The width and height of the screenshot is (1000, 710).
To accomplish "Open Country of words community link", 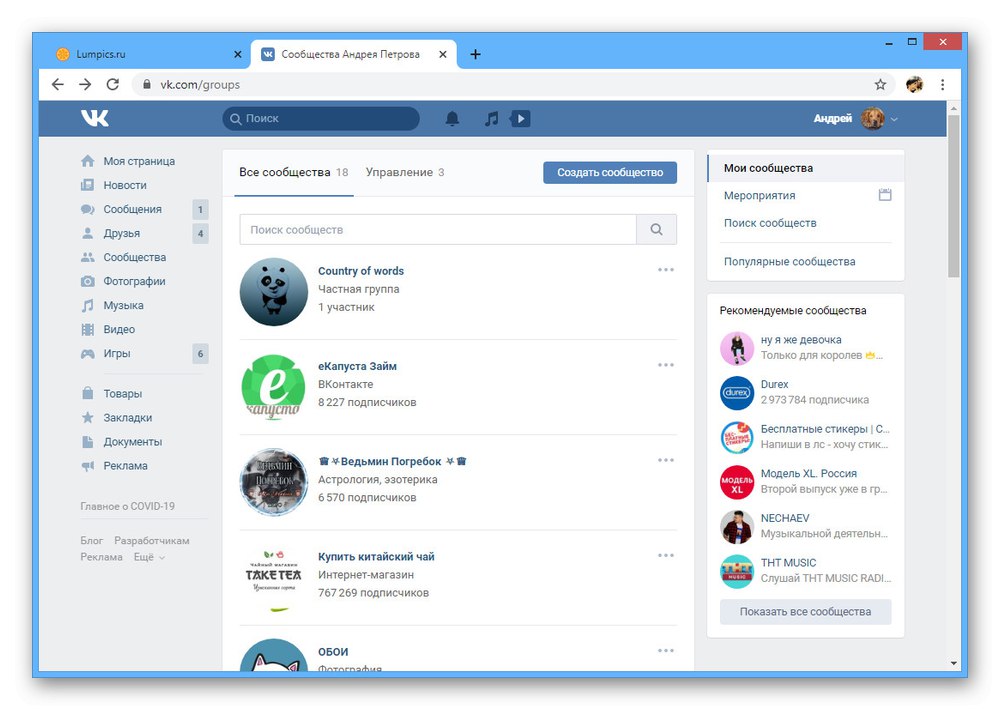I will 361,271.
